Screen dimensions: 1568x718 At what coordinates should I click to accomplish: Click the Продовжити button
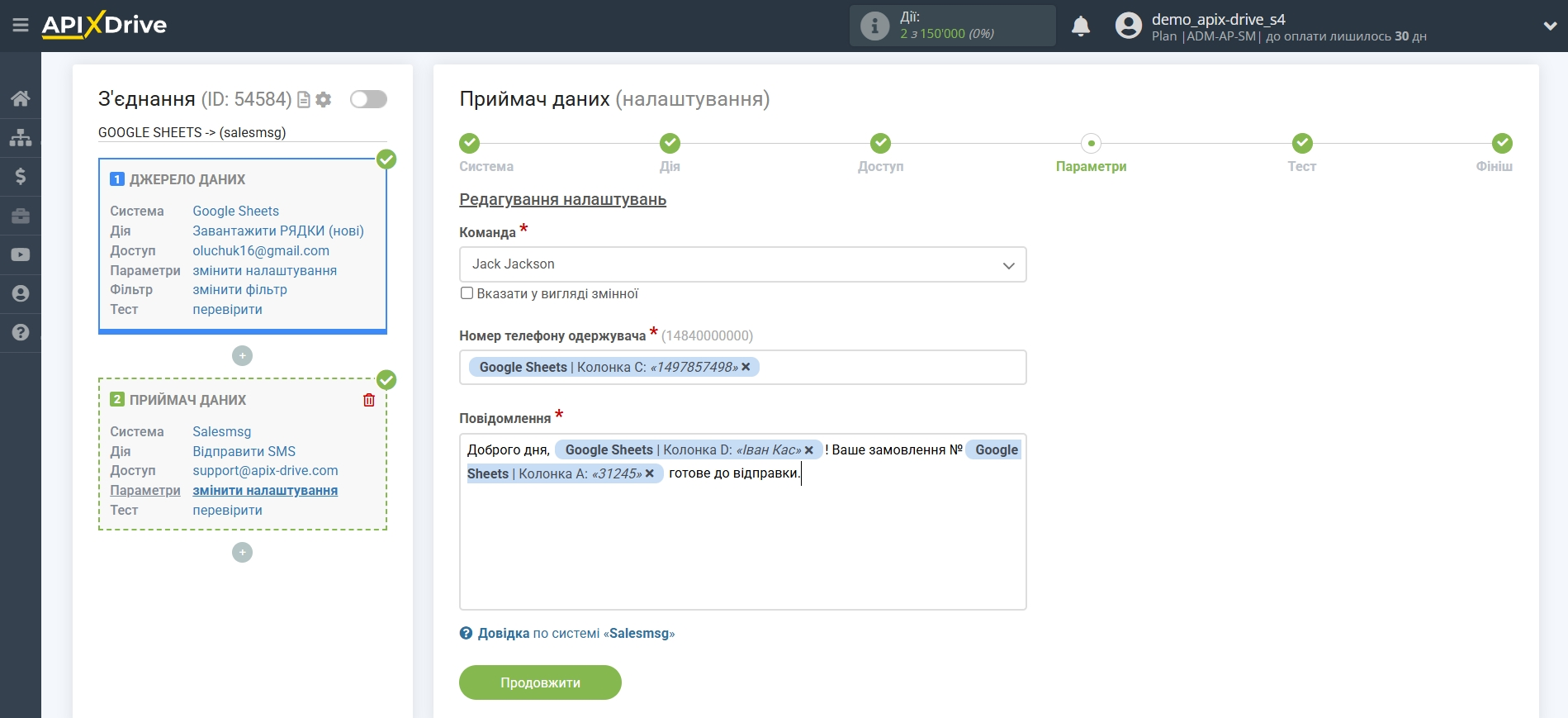(540, 682)
